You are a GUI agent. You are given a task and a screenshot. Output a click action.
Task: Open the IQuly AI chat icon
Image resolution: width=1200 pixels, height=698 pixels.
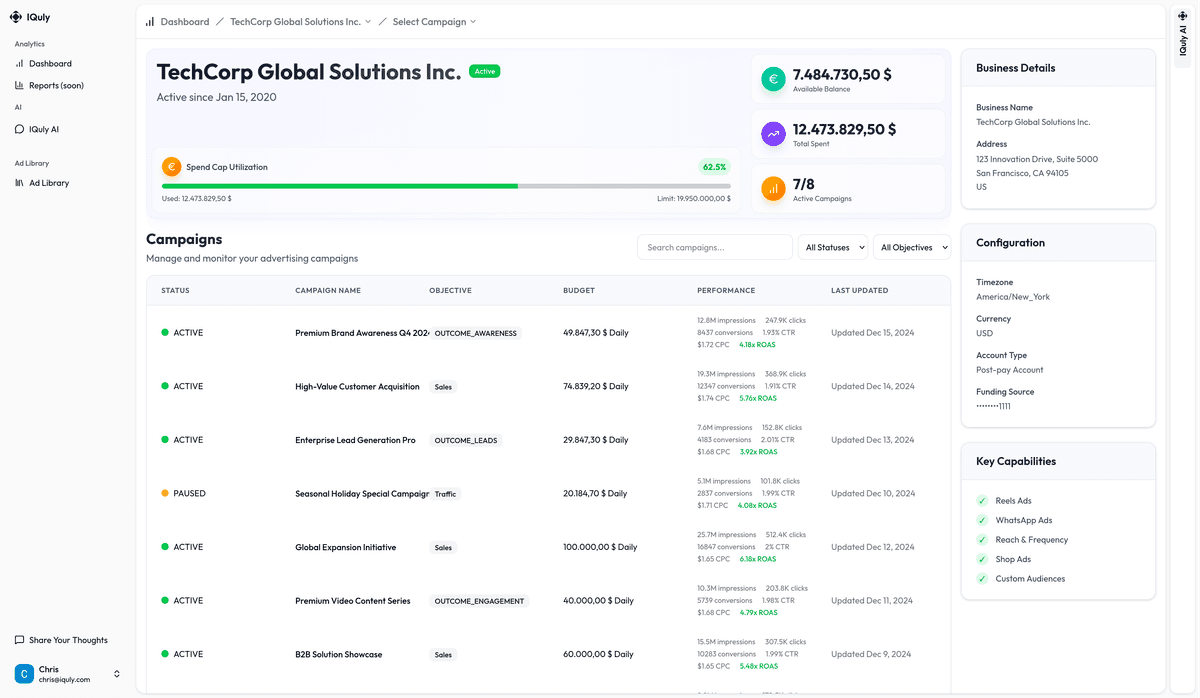pos(20,128)
